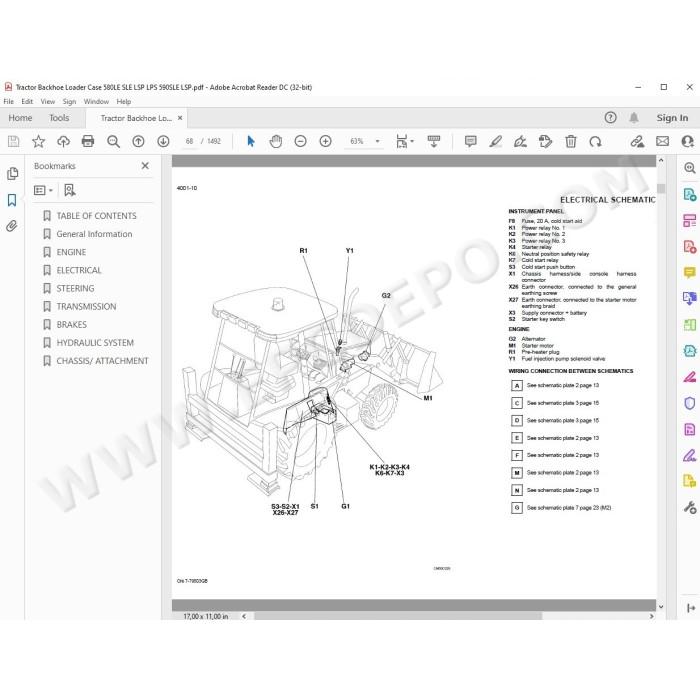Go to the next page with the down arrow

163,142
